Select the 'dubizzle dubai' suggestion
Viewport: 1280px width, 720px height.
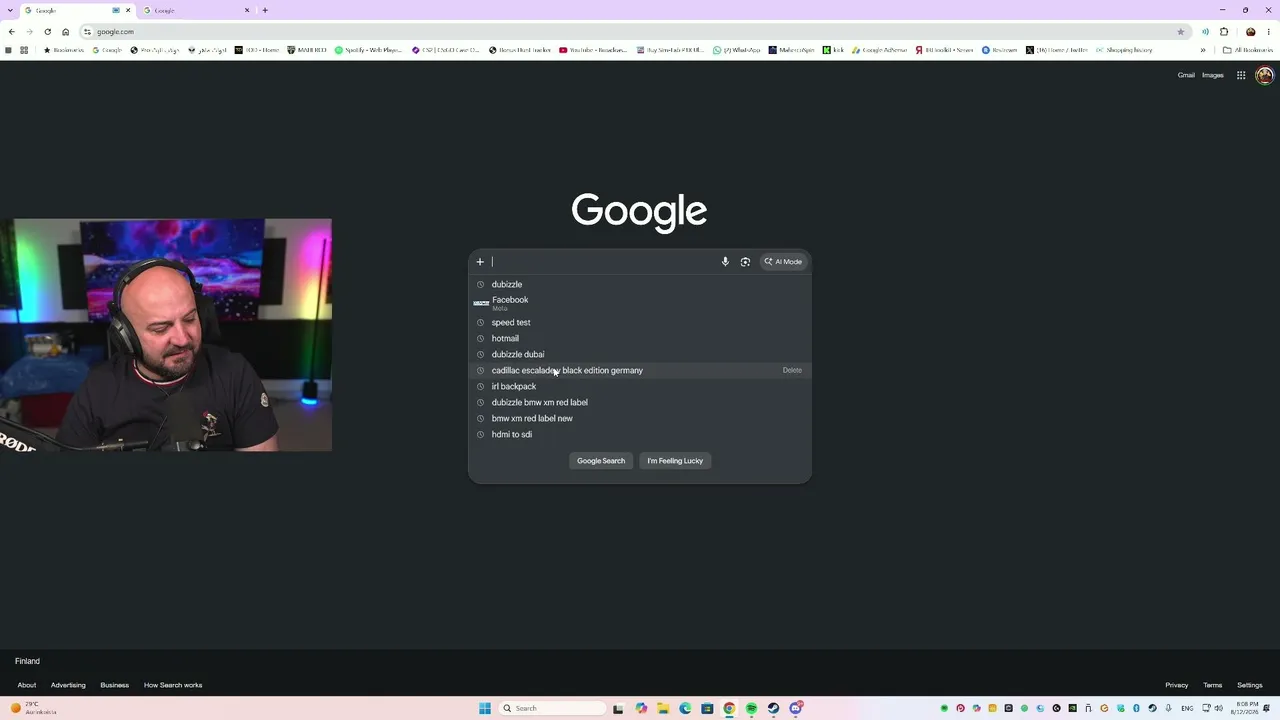pos(640,354)
